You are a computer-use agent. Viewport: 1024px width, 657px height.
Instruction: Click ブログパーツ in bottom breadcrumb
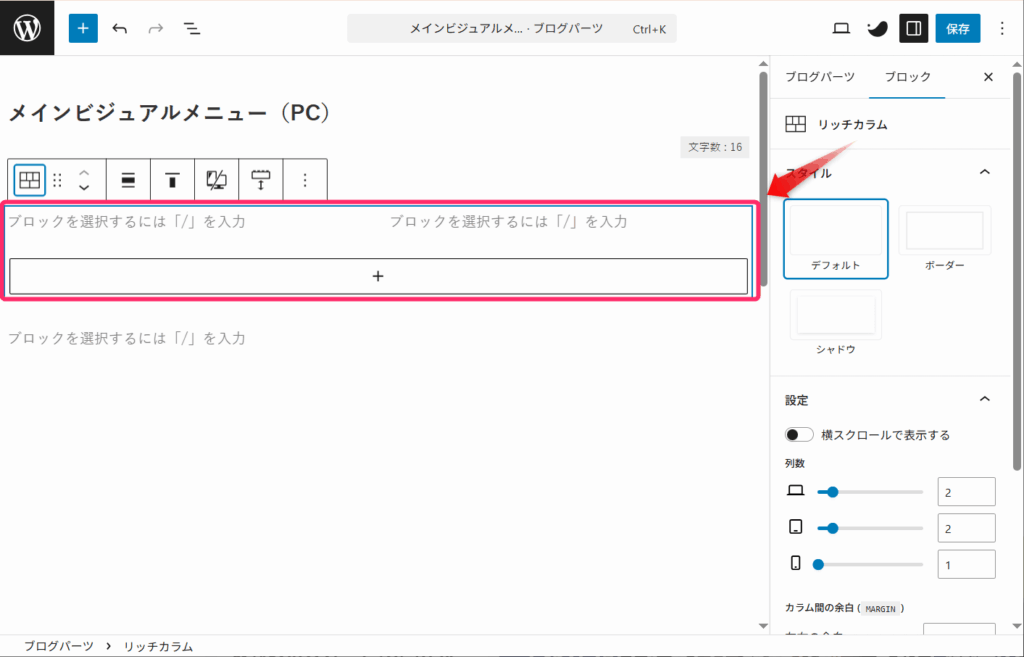pyautogui.click(x=59, y=647)
